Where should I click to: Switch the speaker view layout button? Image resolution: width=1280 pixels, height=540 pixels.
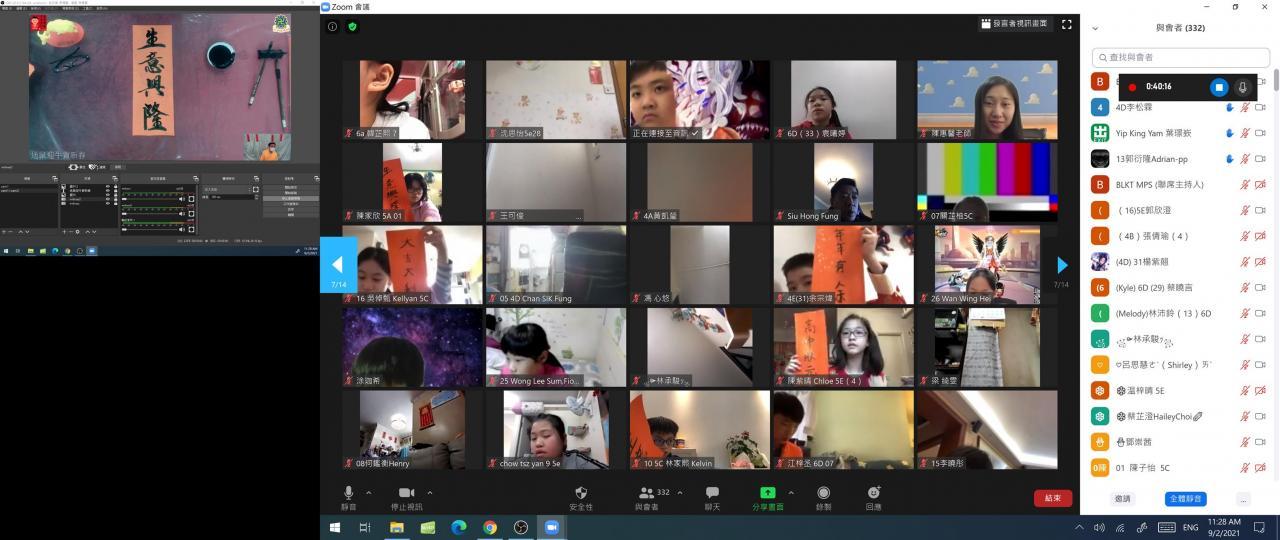click(1014, 24)
